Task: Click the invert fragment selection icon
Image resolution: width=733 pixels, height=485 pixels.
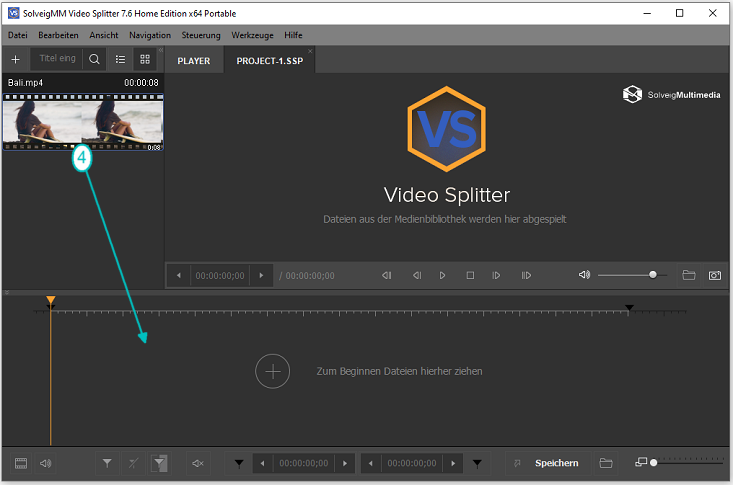Action: 159,463
